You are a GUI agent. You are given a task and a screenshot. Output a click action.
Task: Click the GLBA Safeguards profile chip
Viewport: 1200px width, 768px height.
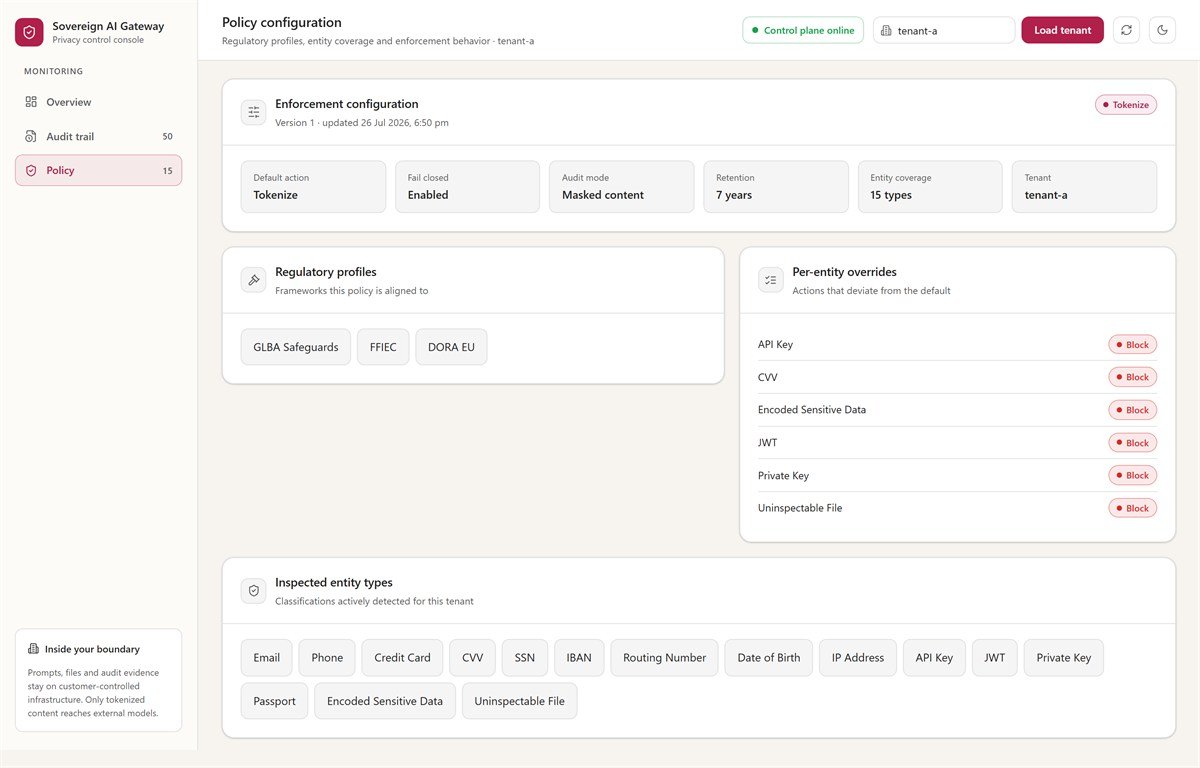click(296, 347)
